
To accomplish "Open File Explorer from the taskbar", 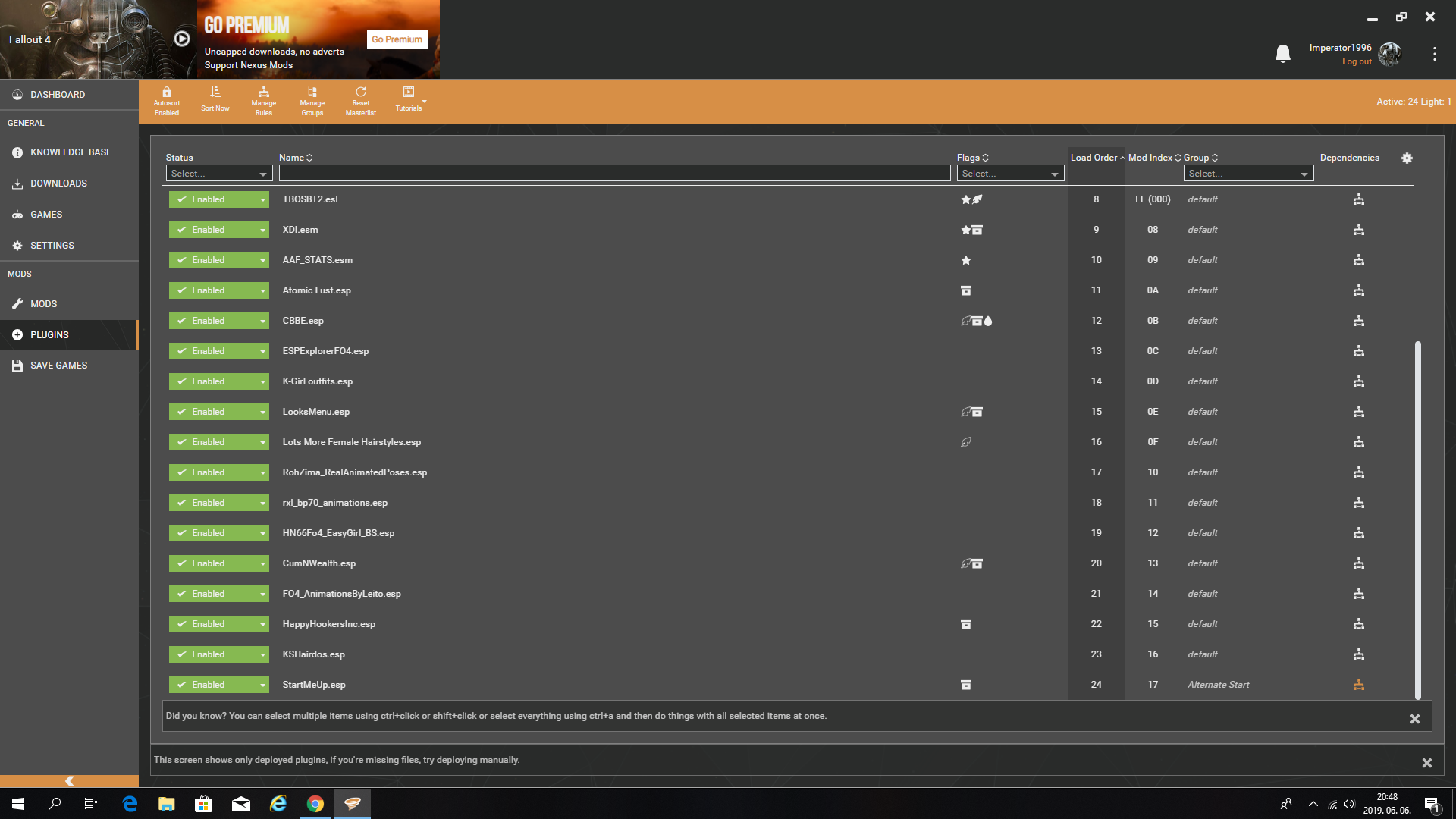I will [167, 804].
